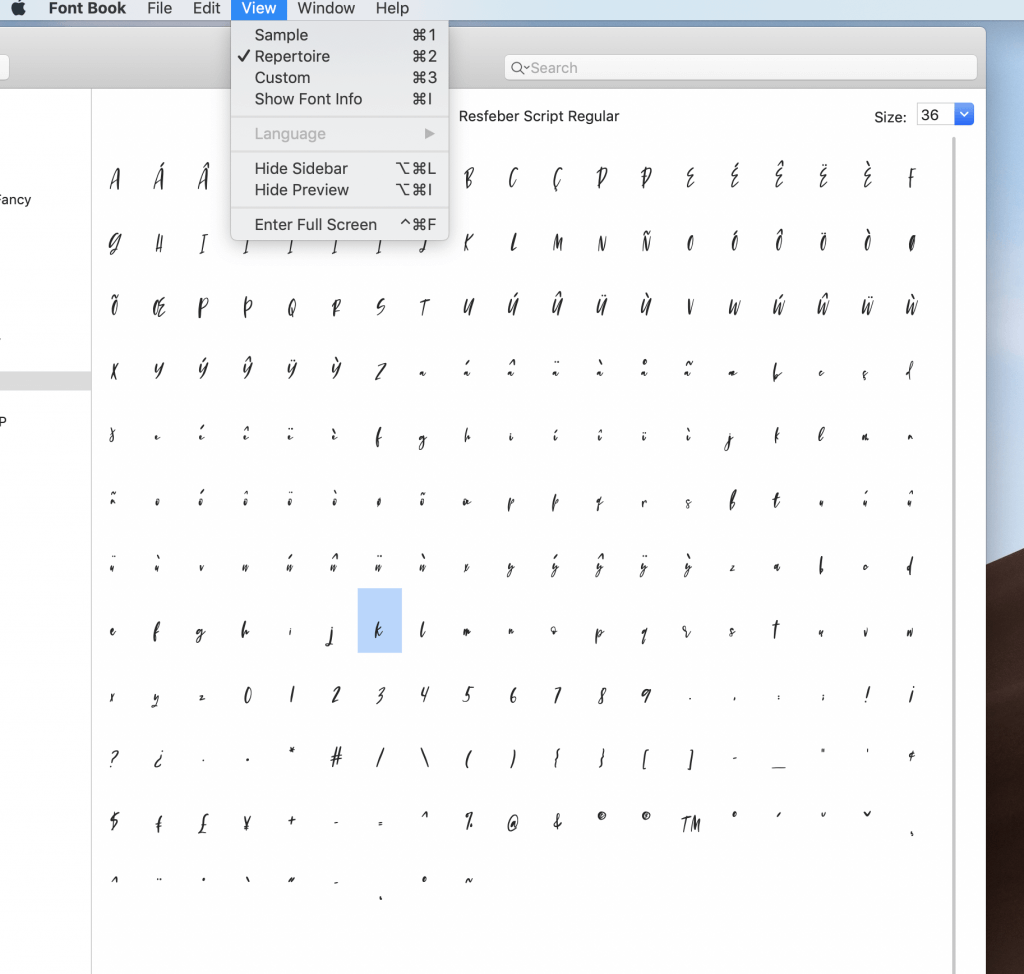1024x974 pixels.
Task: Open search options via magnifier icon
Action: (x=519, y=68)
